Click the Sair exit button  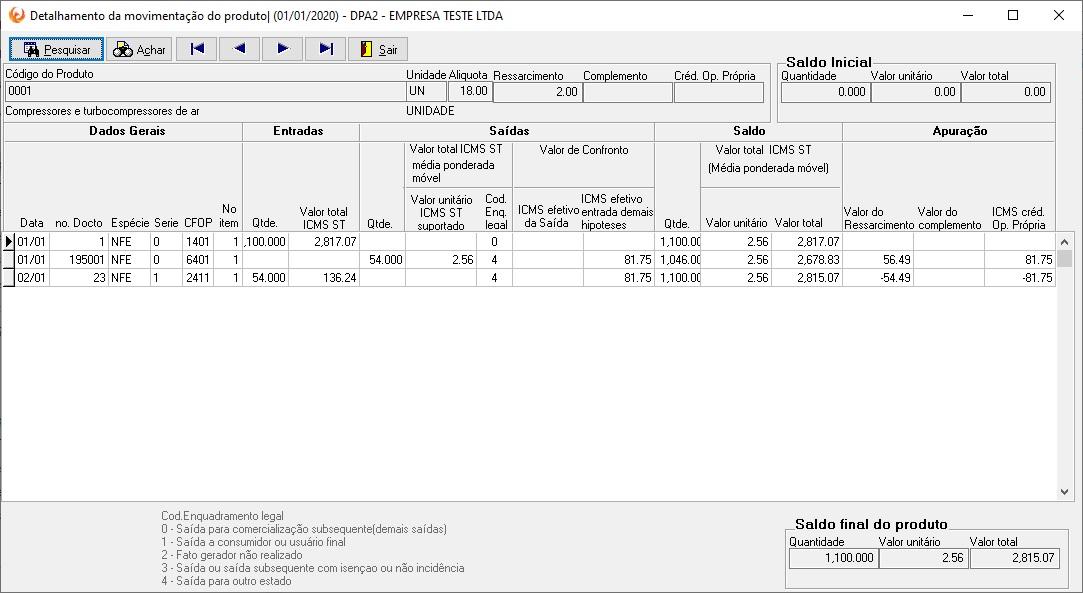pos(378,49)
